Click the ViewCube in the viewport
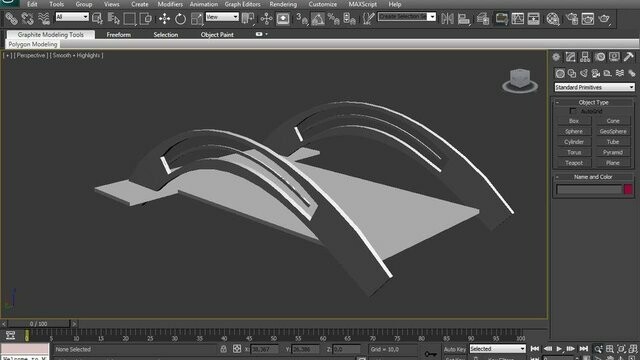 [520, 80]
